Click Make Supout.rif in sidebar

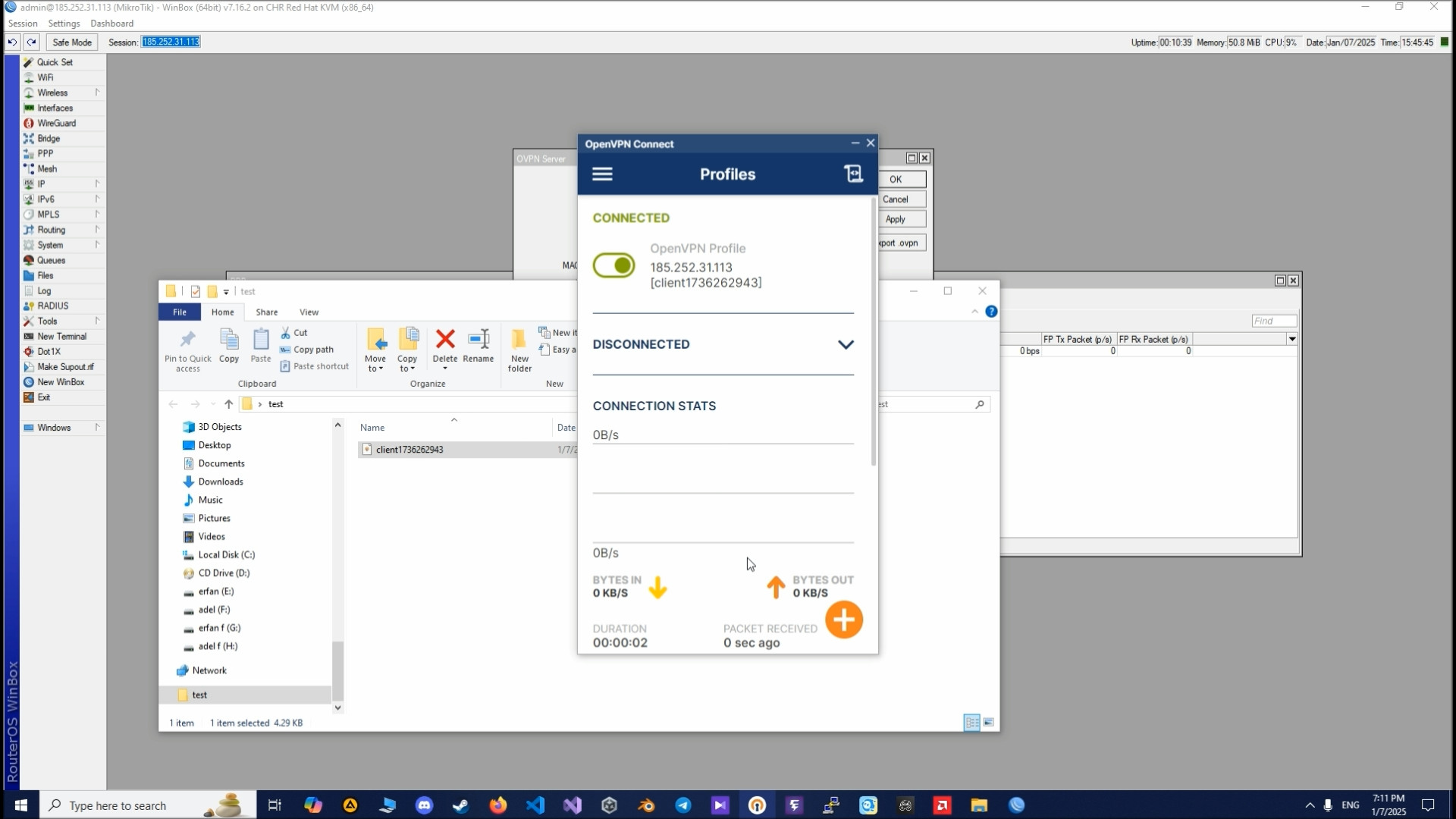click(x=65, y=366)
